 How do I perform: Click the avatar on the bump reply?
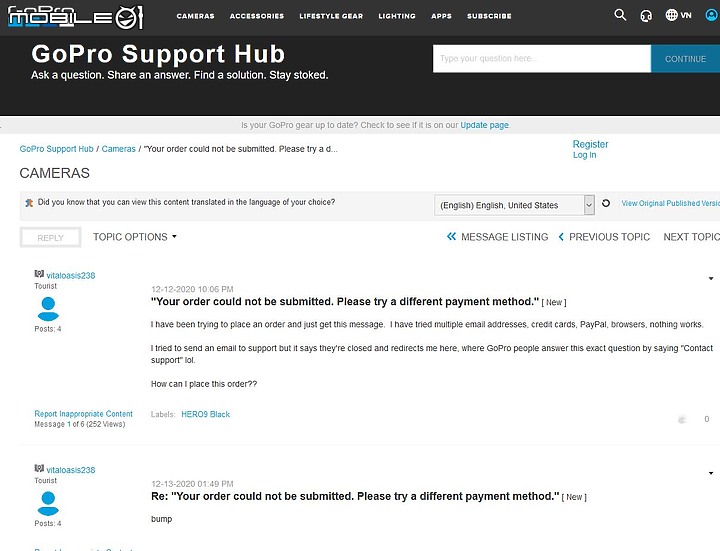pos(48,503)
